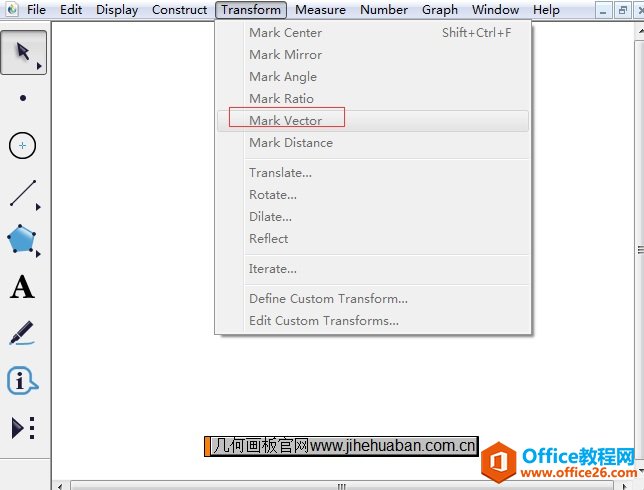Image resolution: width=644 pixels, height=490 pixels.
Task: Minimize the document window
Action: point(603,10)
